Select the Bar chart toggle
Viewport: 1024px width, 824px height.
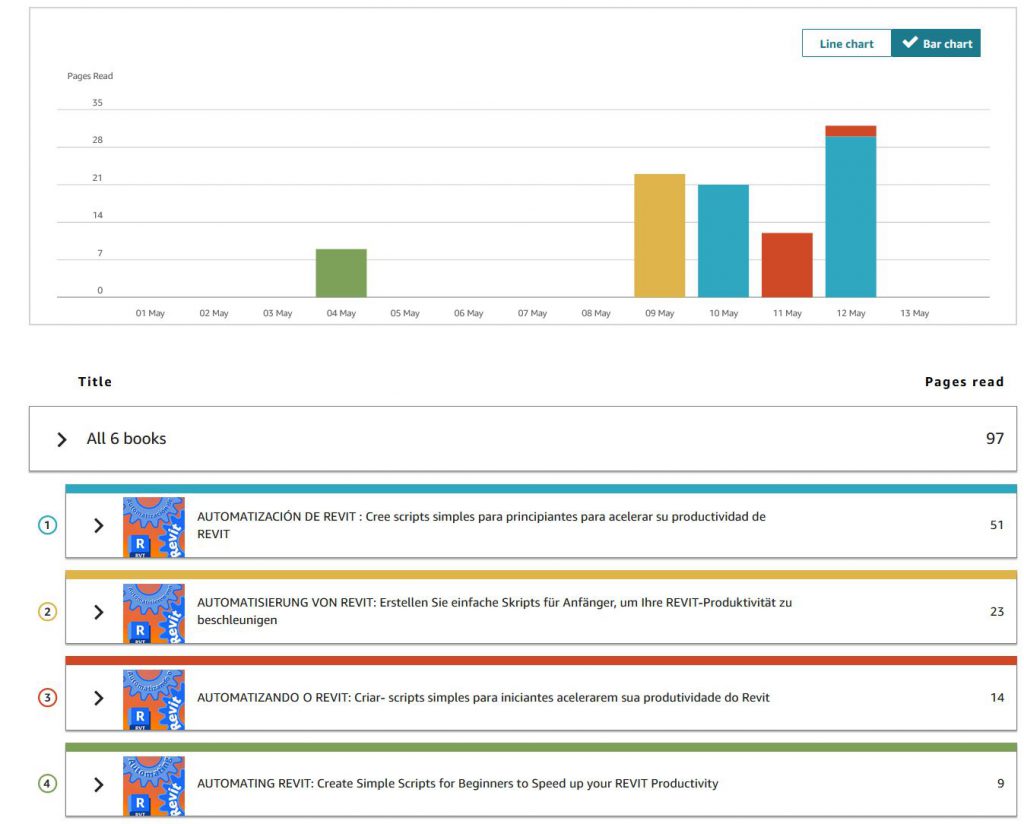(936, 44)
